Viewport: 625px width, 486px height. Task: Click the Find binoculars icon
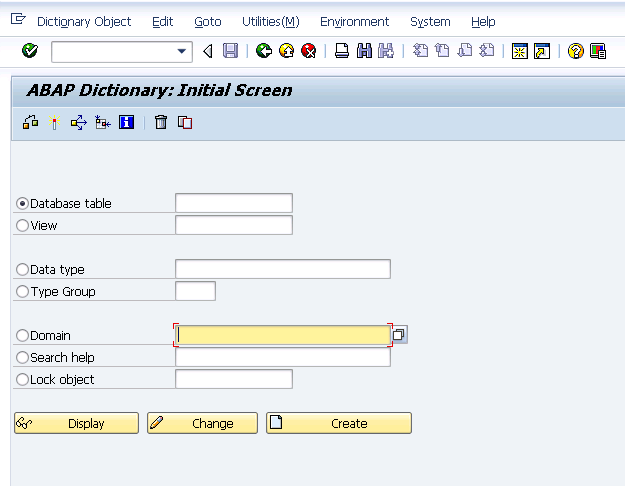(x=364, y=51)
